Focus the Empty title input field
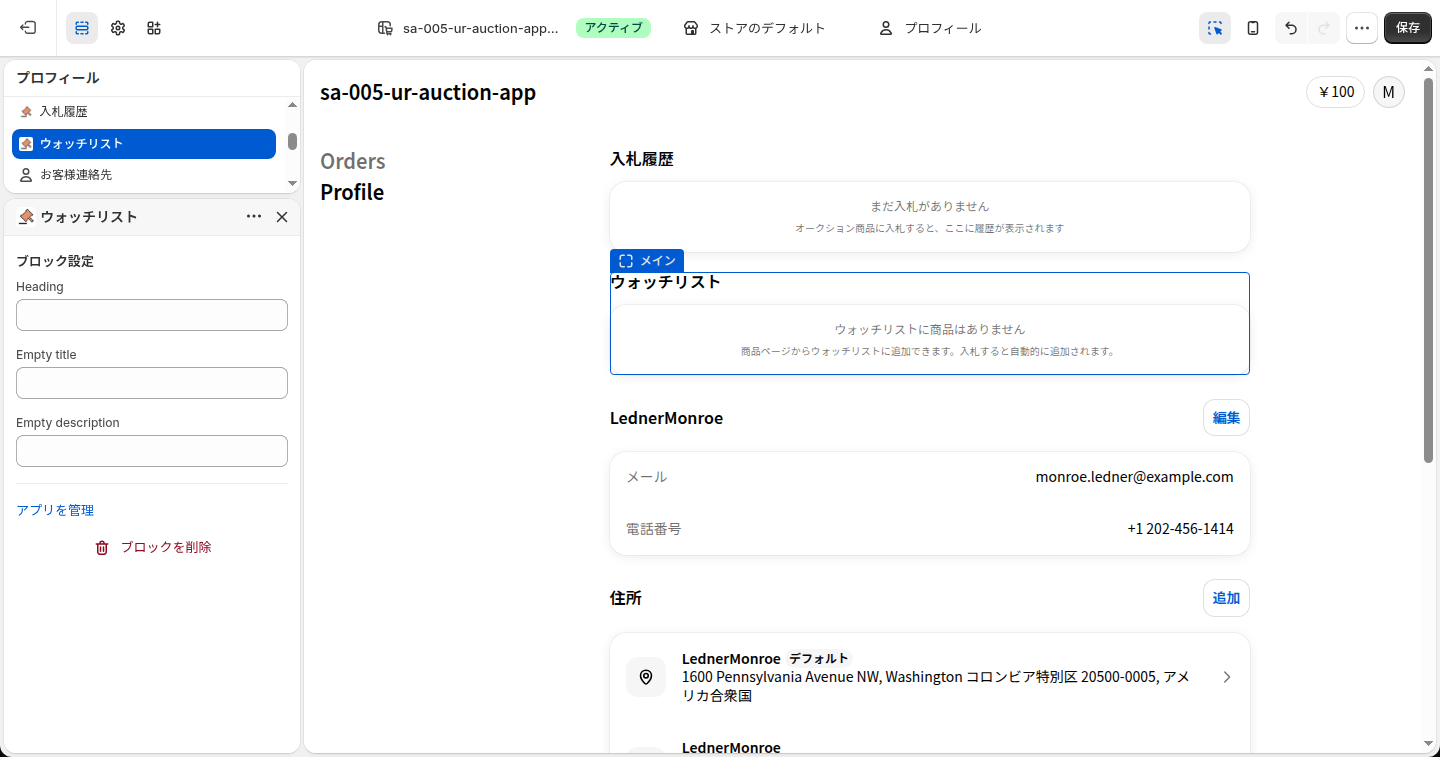This screenshot has width=1440, height=757. (152, 383)
